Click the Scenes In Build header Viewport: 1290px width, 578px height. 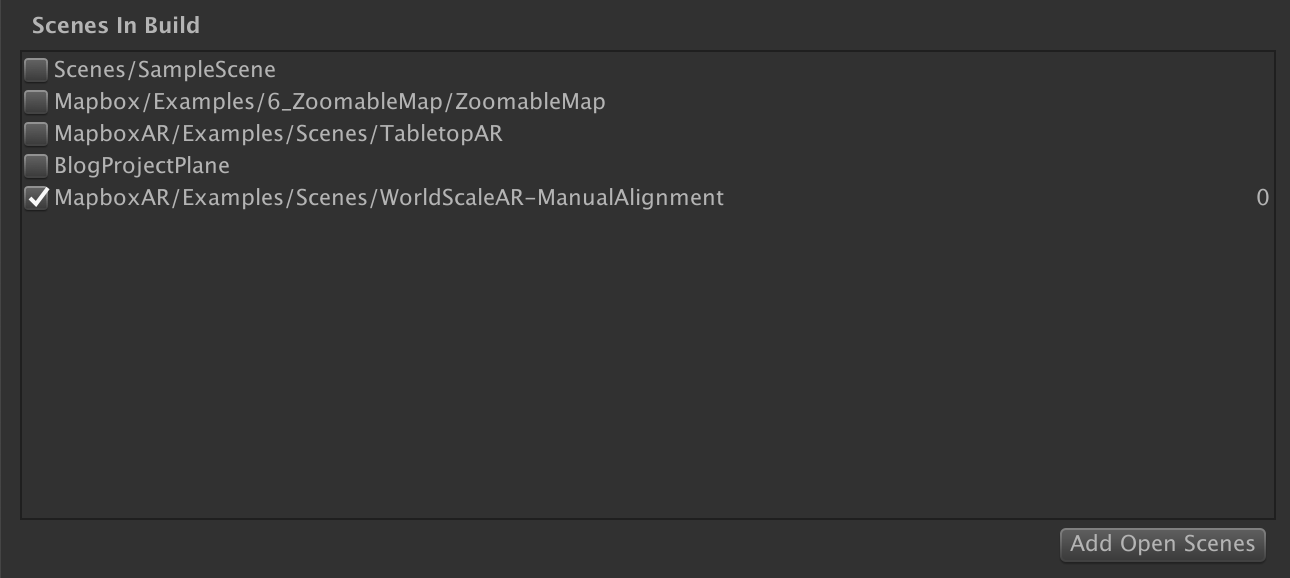pos(117,25)
